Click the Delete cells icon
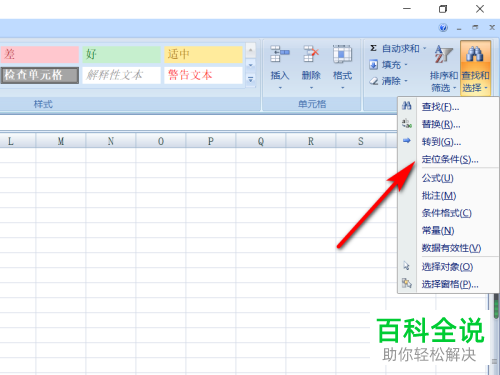The height and width of the screenshot is (375, 500). [x=311, y=54]
